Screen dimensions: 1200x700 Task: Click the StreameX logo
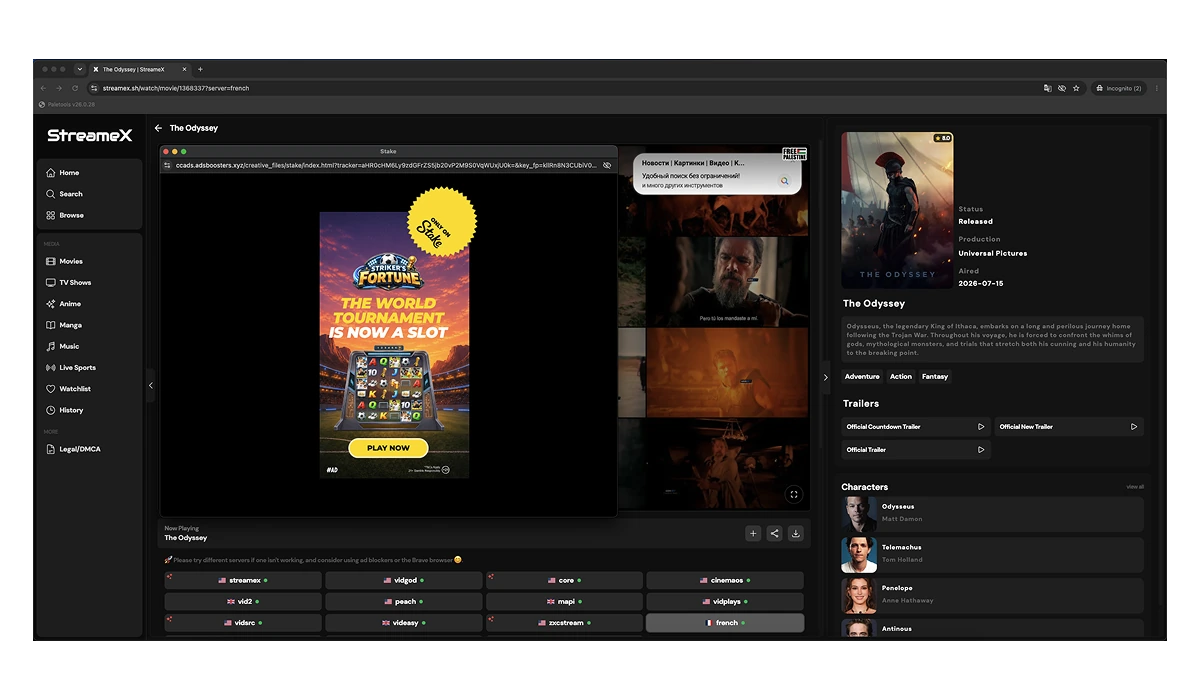pos(90,136)
